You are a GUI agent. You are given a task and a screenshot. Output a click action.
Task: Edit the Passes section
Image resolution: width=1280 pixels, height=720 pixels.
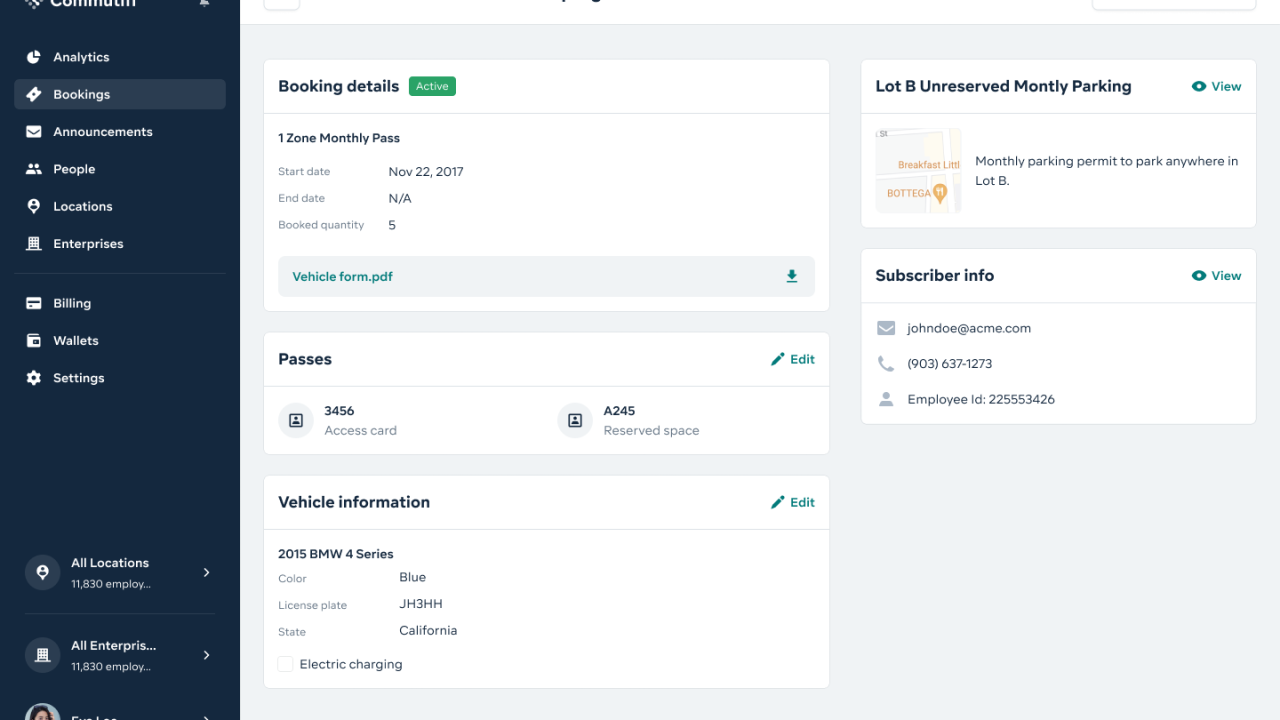[793, 359]
